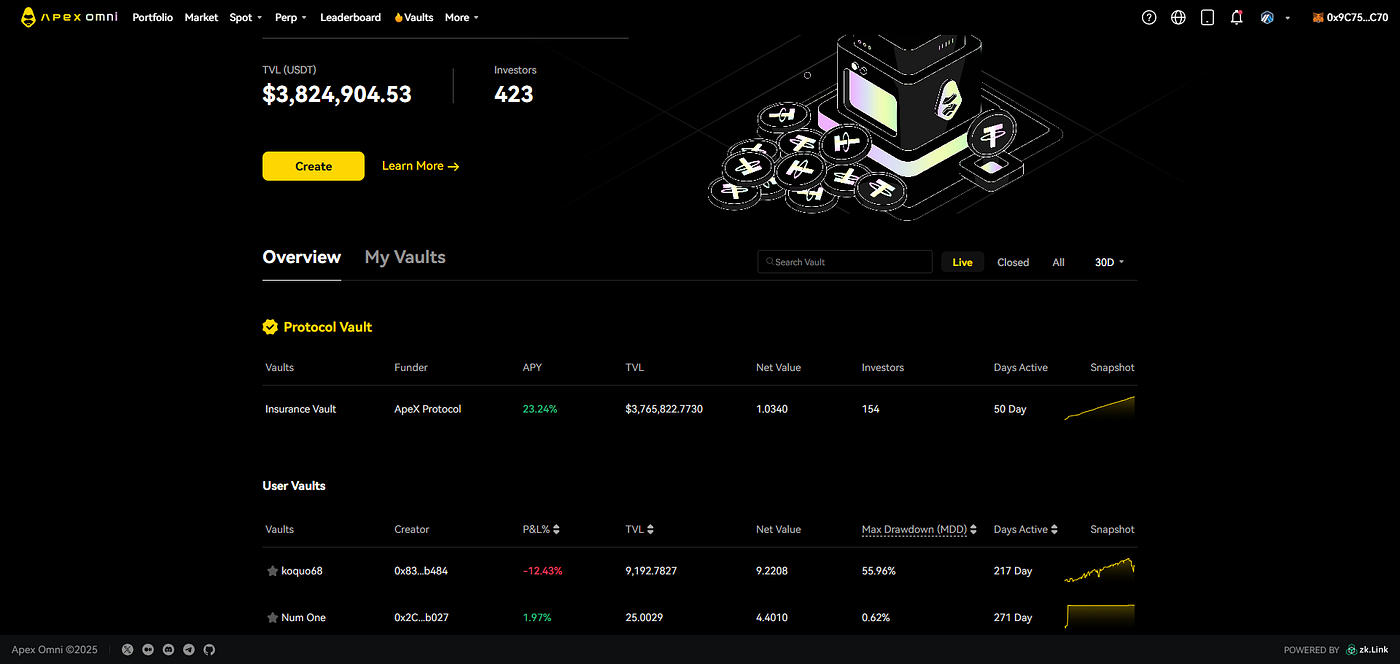Click TVL value $3,765,822.7730

click(x=664, y=409)
